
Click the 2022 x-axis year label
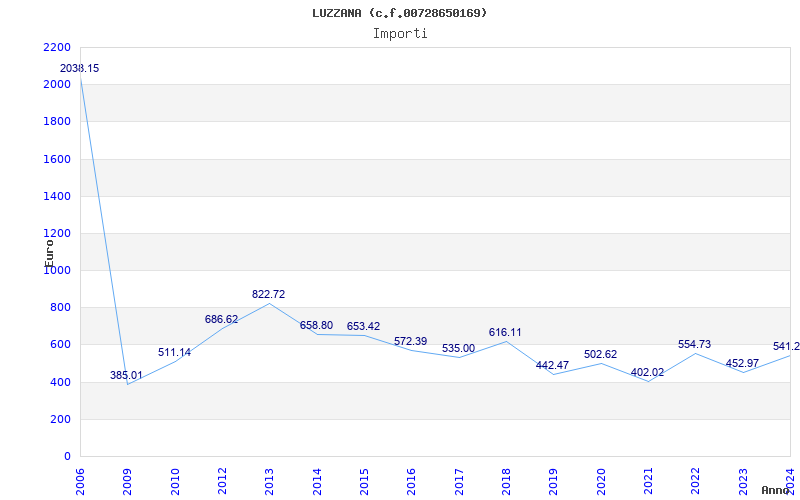695,482
